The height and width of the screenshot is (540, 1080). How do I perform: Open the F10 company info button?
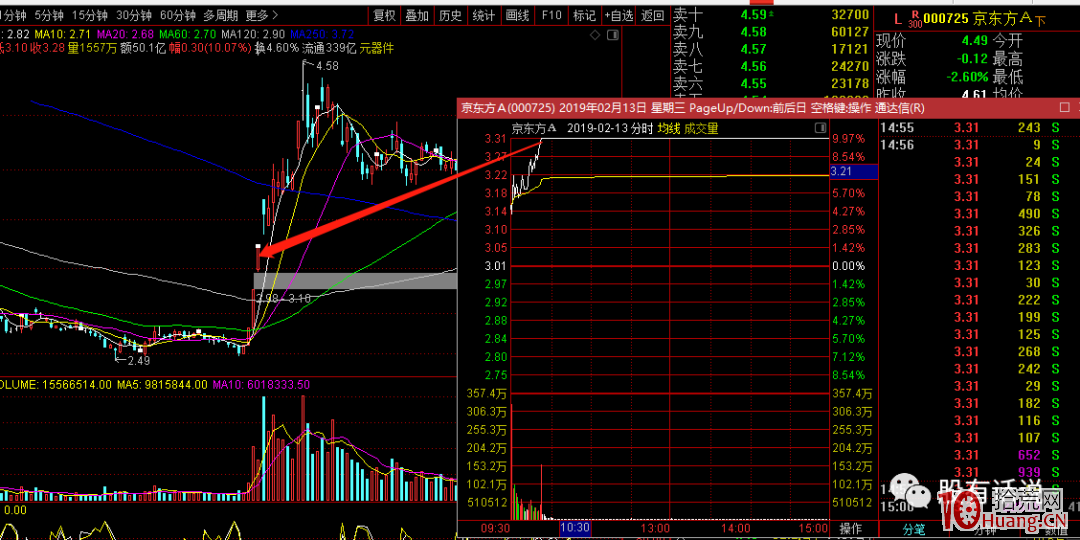(x=551, y=14)
